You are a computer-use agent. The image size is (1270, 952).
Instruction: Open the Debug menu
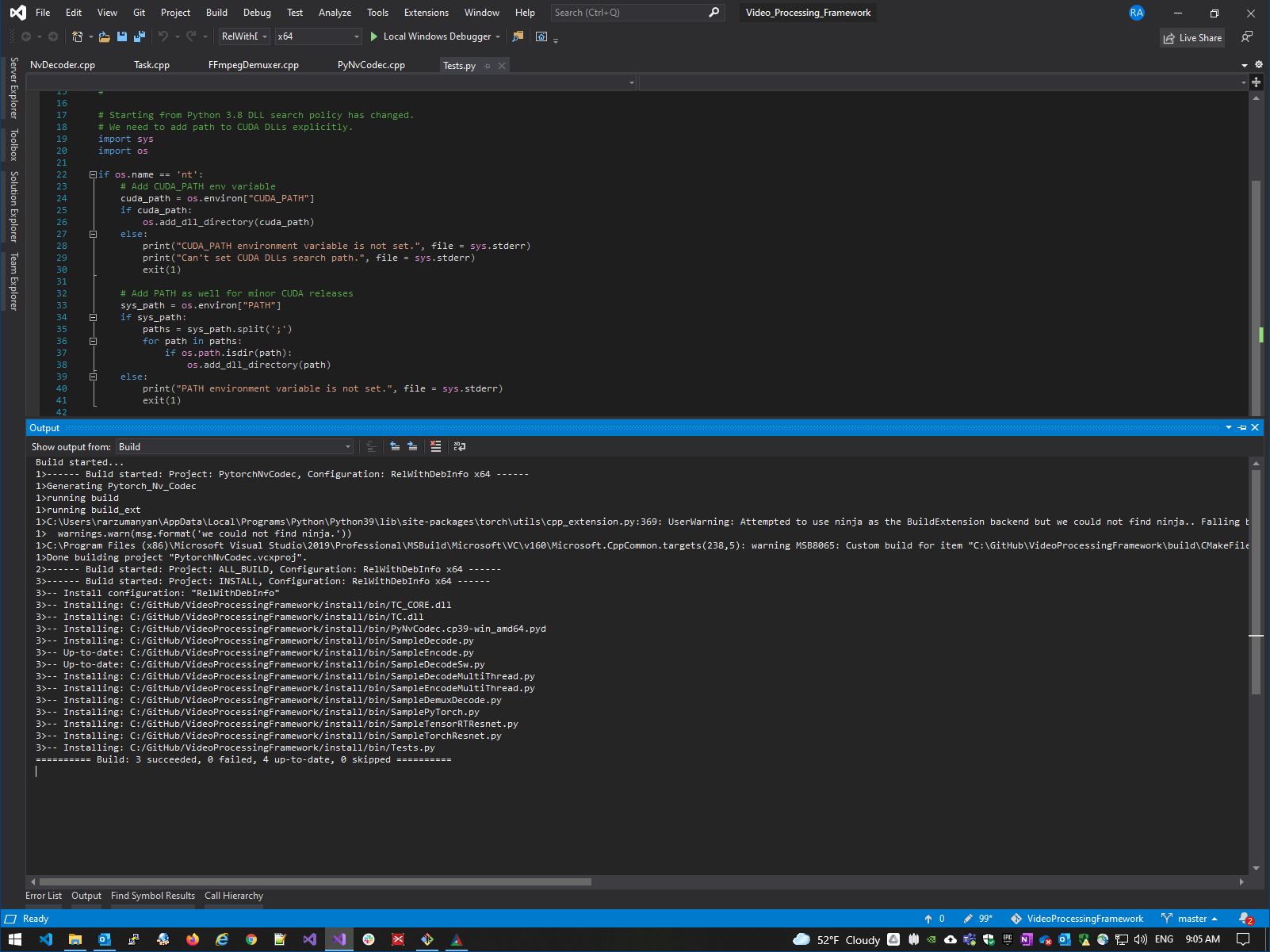[x=257, y=13]
